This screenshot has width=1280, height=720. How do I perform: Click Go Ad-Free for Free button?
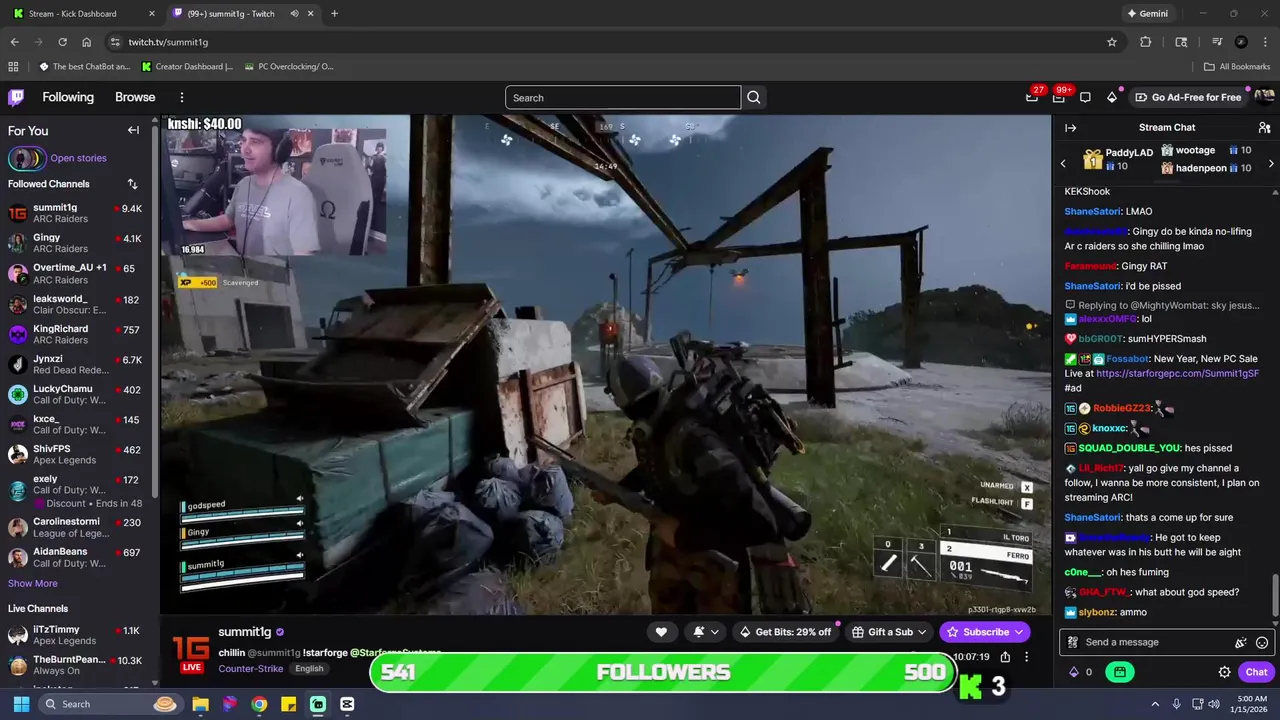click(x=1188, y=97)
